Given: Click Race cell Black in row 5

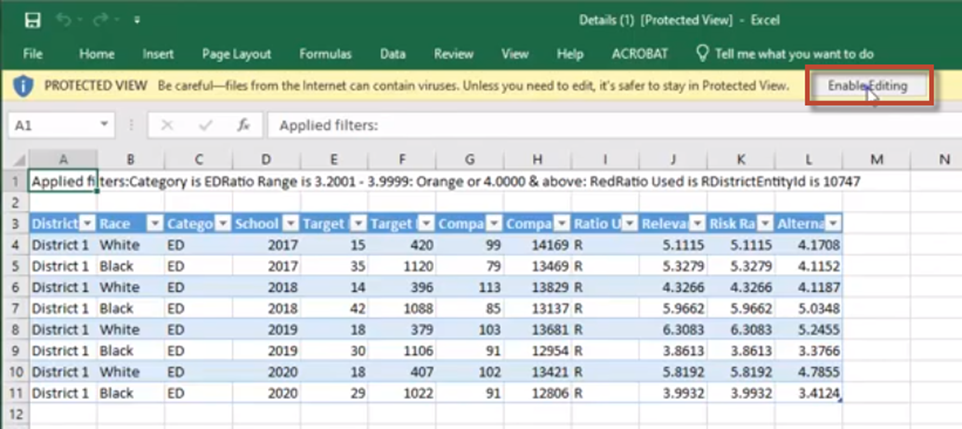Looking at the screenshot, I should 130,266.
